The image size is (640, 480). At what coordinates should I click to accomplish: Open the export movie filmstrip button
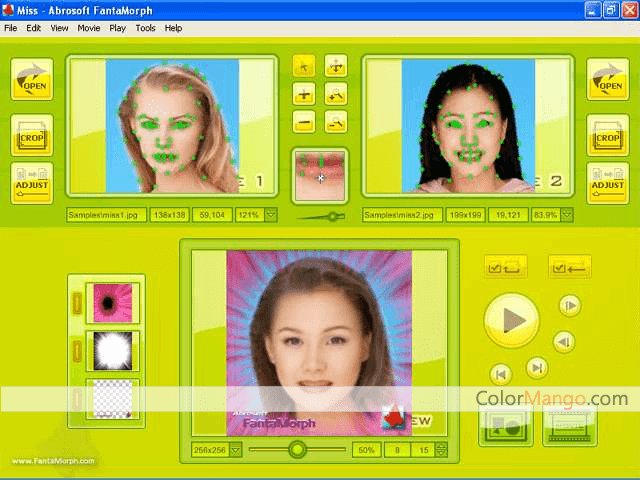(x=569, y=423)
